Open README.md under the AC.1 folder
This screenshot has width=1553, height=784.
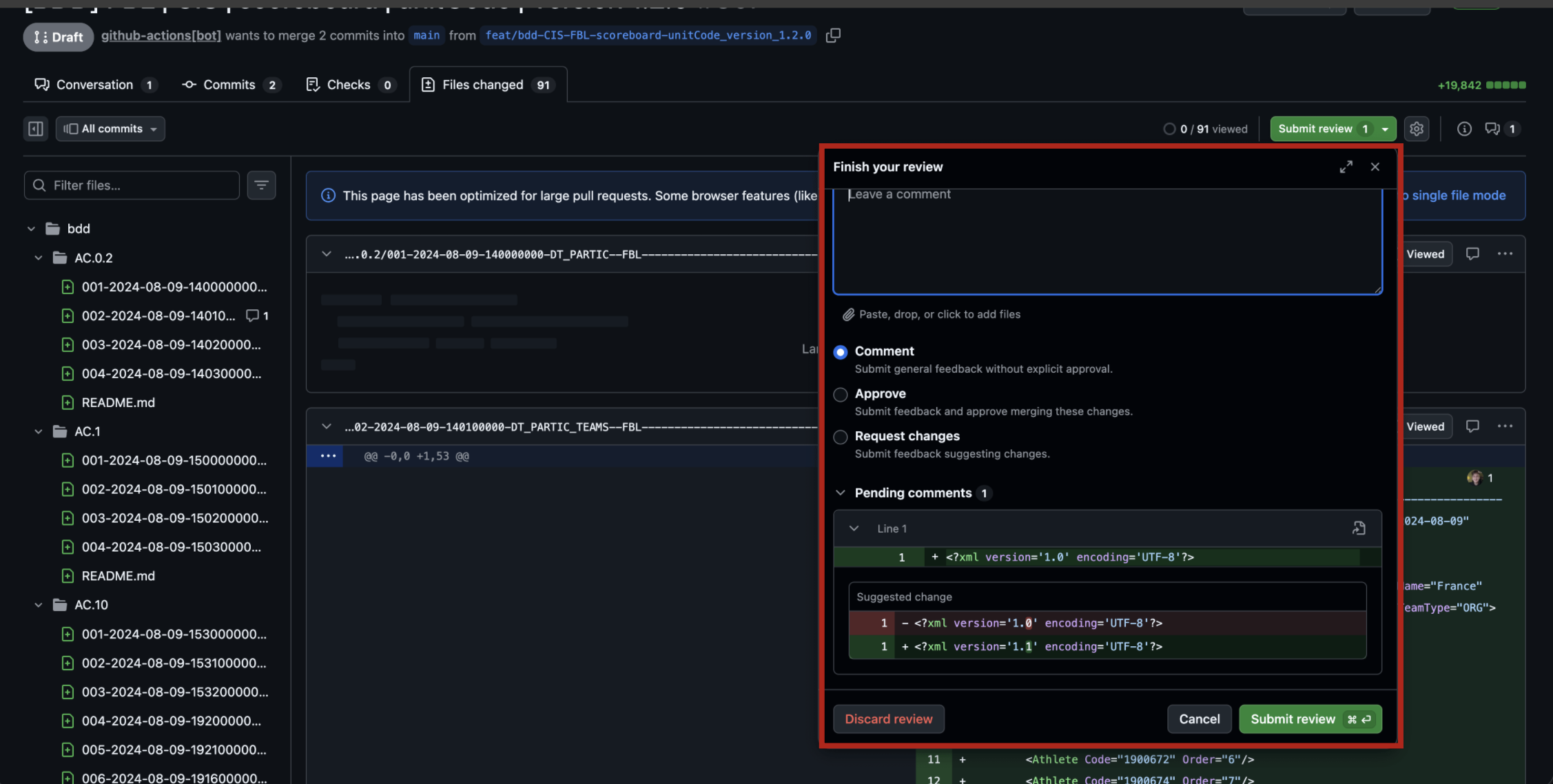coord(118,576)
